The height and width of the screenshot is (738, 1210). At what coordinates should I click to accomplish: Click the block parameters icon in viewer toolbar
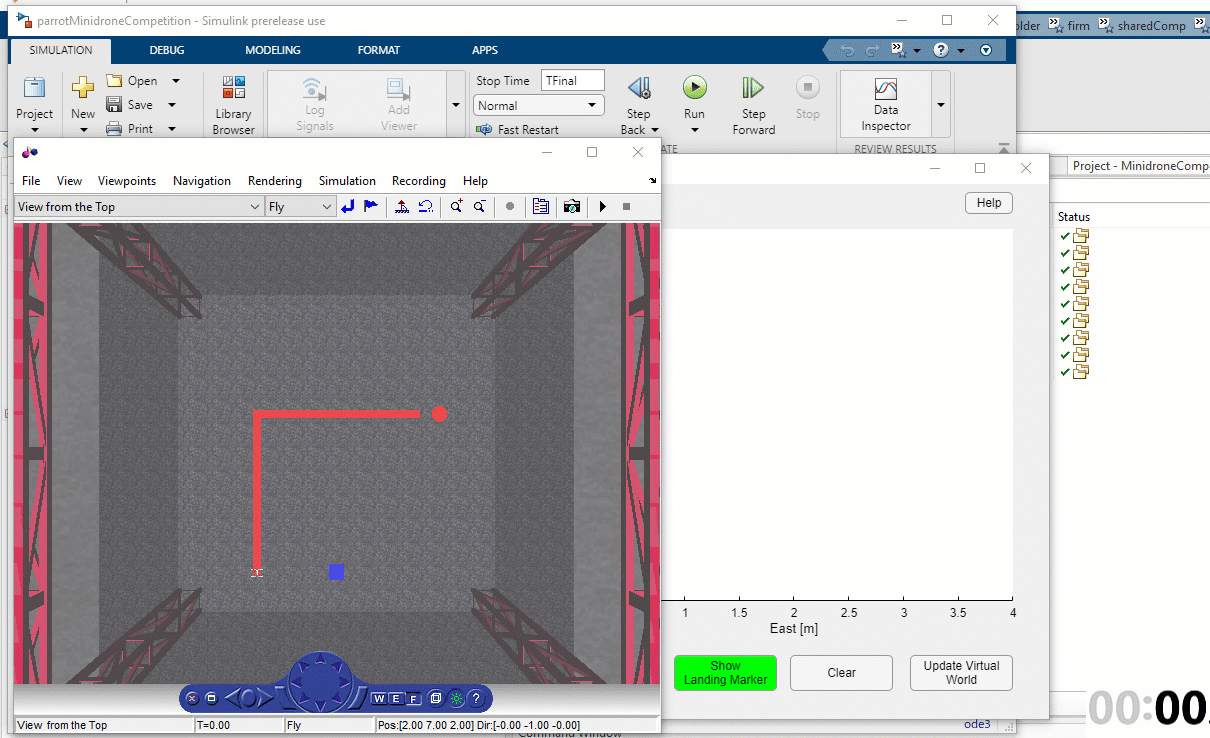pos(540,206)
